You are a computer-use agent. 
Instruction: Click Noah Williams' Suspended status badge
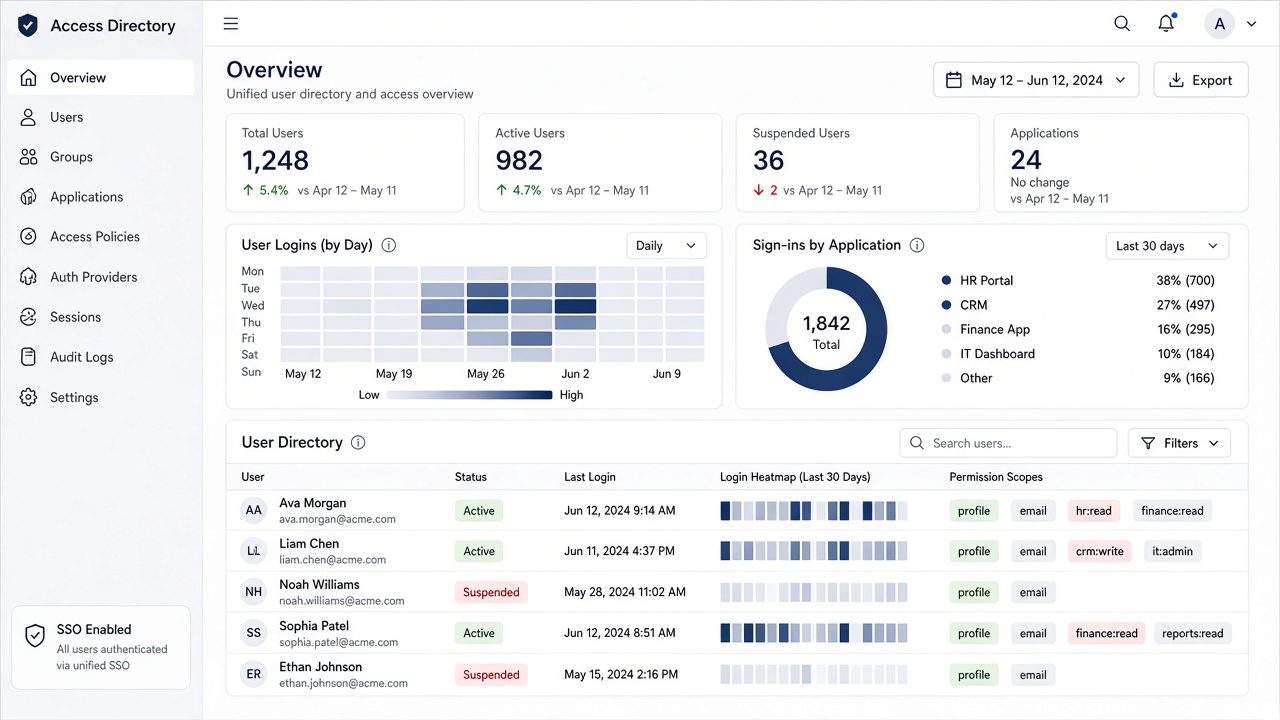coord(491,592)
